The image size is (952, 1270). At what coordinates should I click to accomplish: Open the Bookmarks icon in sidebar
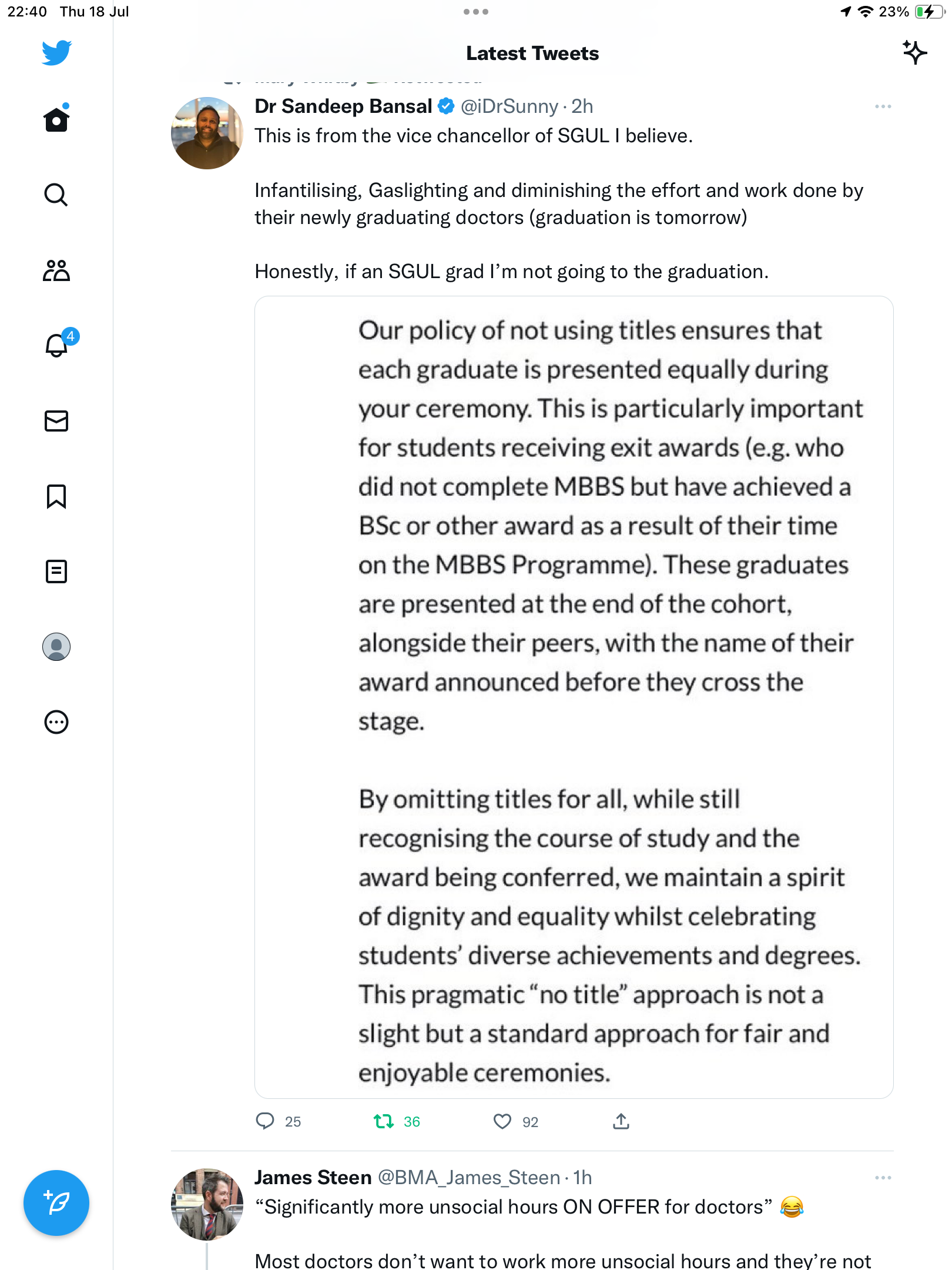coord(56,496)
